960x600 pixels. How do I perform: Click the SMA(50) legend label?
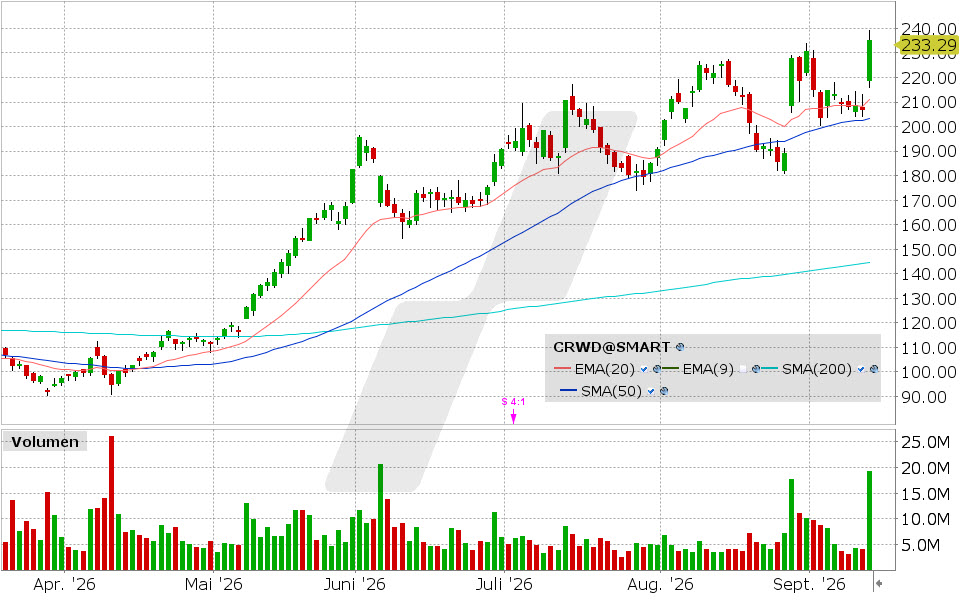611,391
